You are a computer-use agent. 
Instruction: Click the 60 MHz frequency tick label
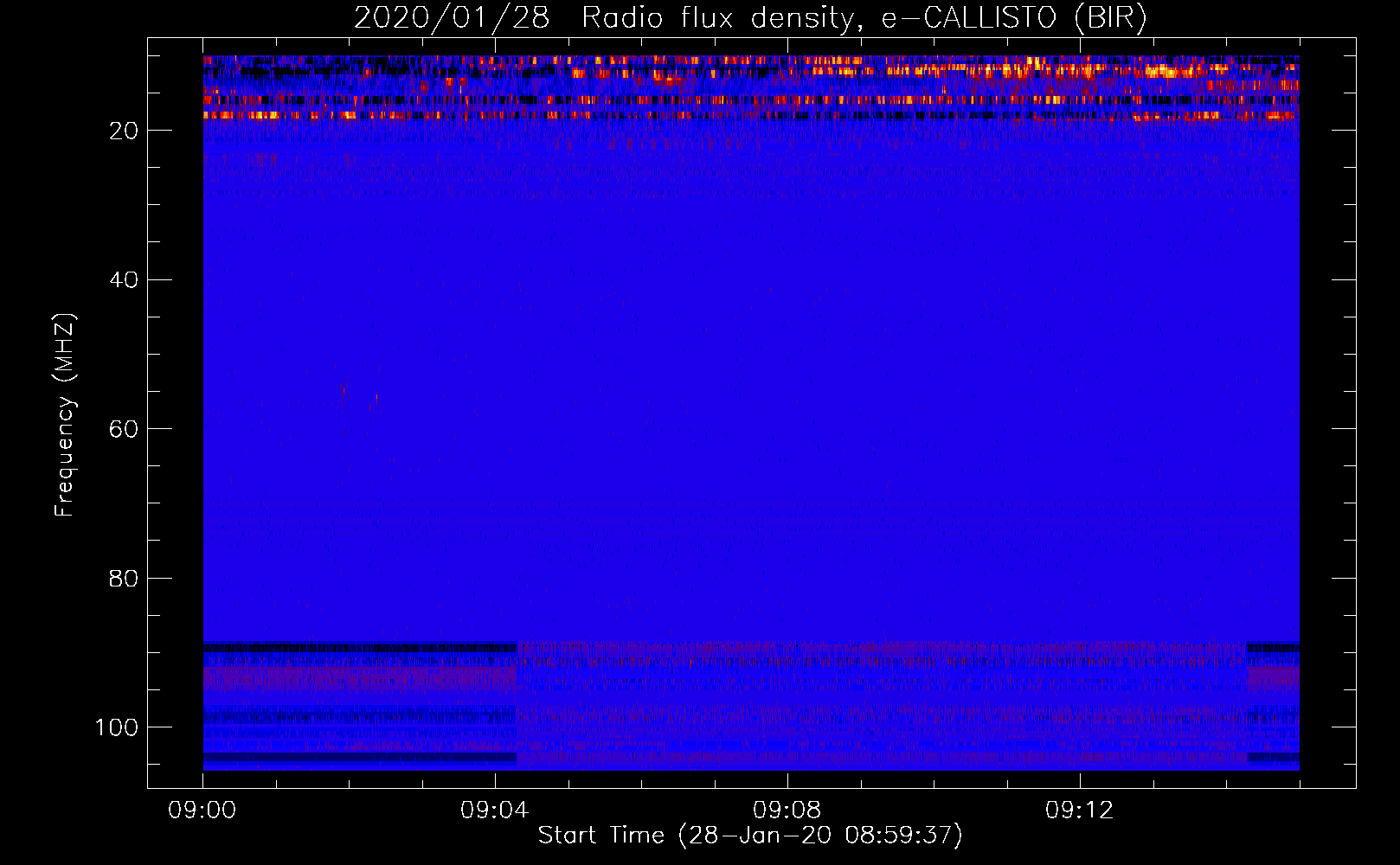(x=124, y=429)
